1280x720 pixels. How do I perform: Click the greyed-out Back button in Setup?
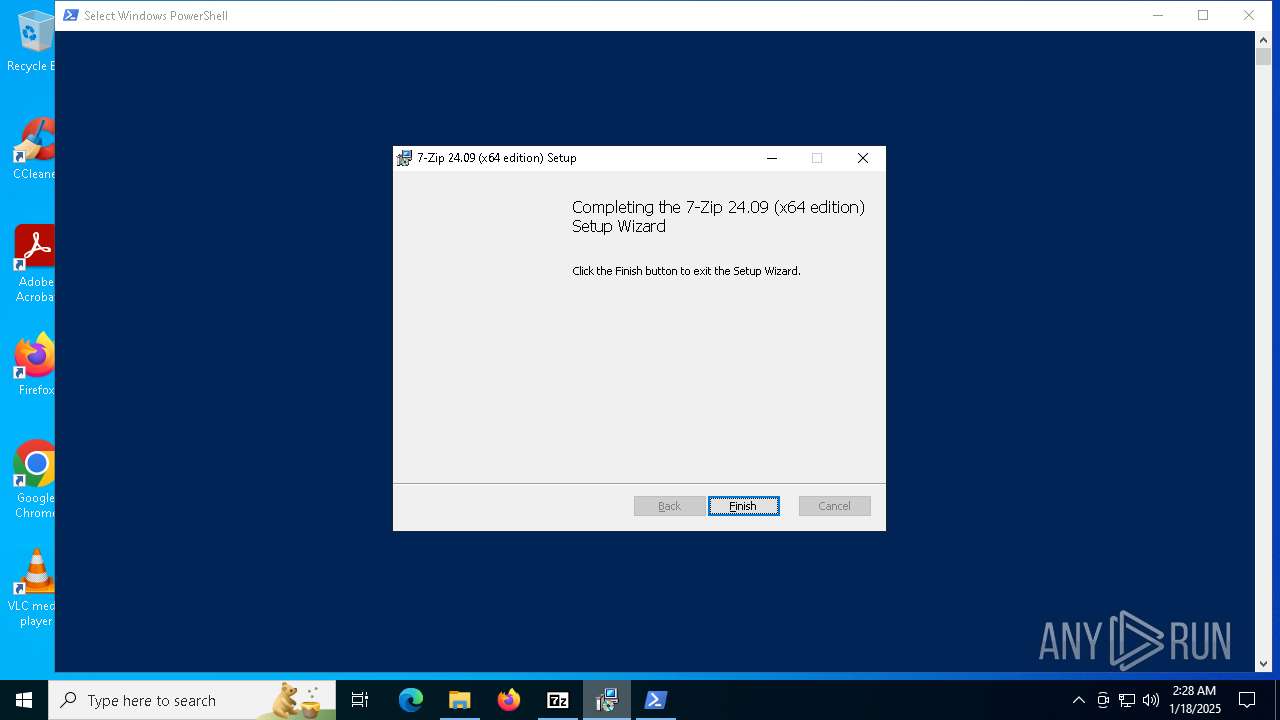tap(669, 506)
